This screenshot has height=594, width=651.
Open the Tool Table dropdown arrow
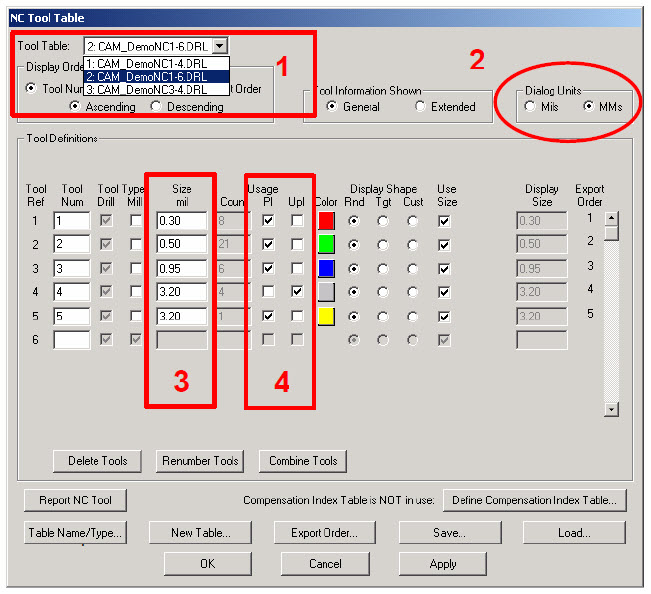pos(220,46)
